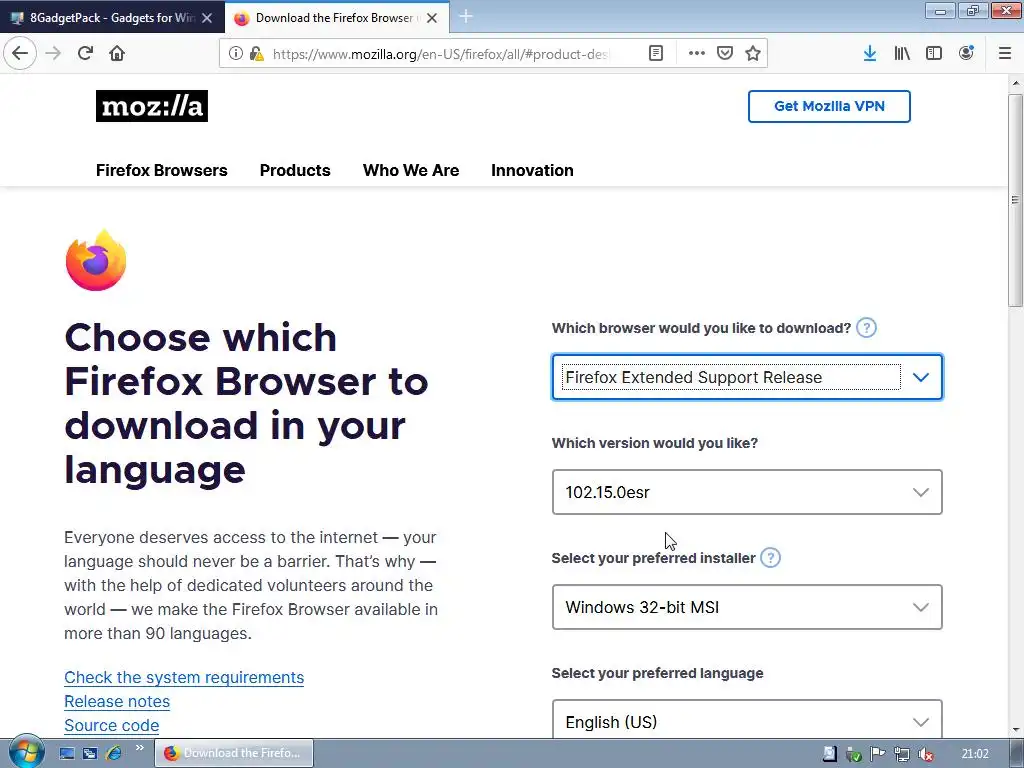Open the hamburger application menu
This screenshot has width=1024, height=768.
point(1005,54)
